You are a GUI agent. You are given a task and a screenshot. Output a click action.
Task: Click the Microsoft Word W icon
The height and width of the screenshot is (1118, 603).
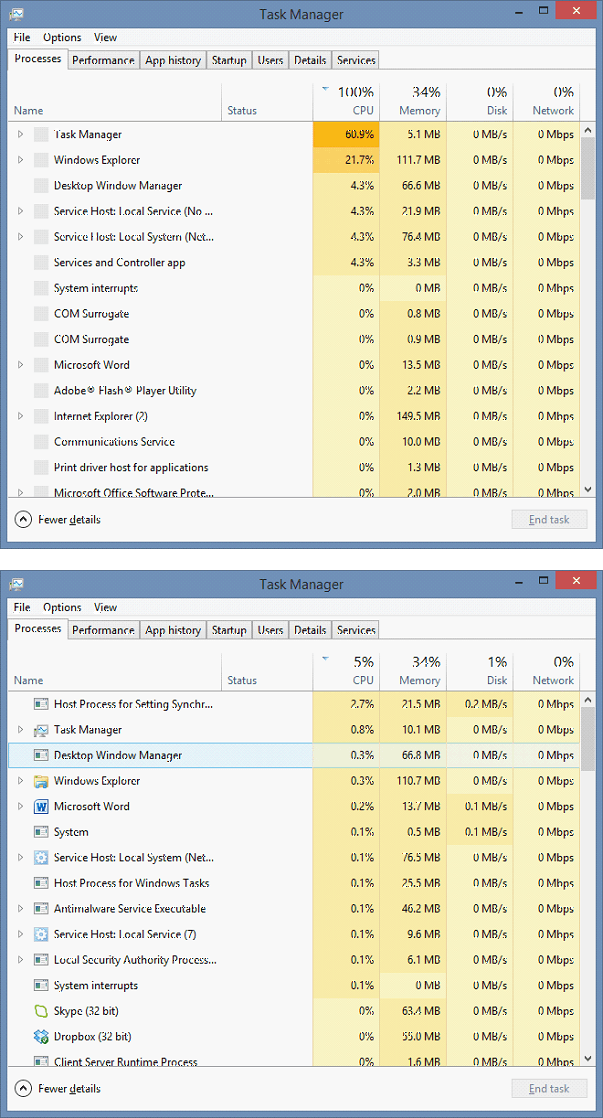pos(40,806)
